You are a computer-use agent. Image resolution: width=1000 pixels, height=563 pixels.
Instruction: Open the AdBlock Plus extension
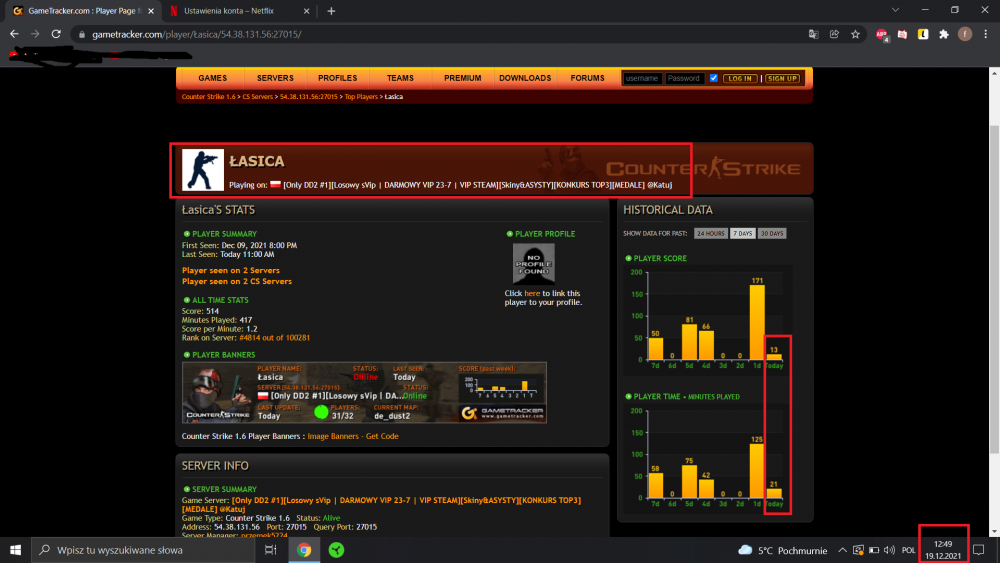[x=881, y=34]
